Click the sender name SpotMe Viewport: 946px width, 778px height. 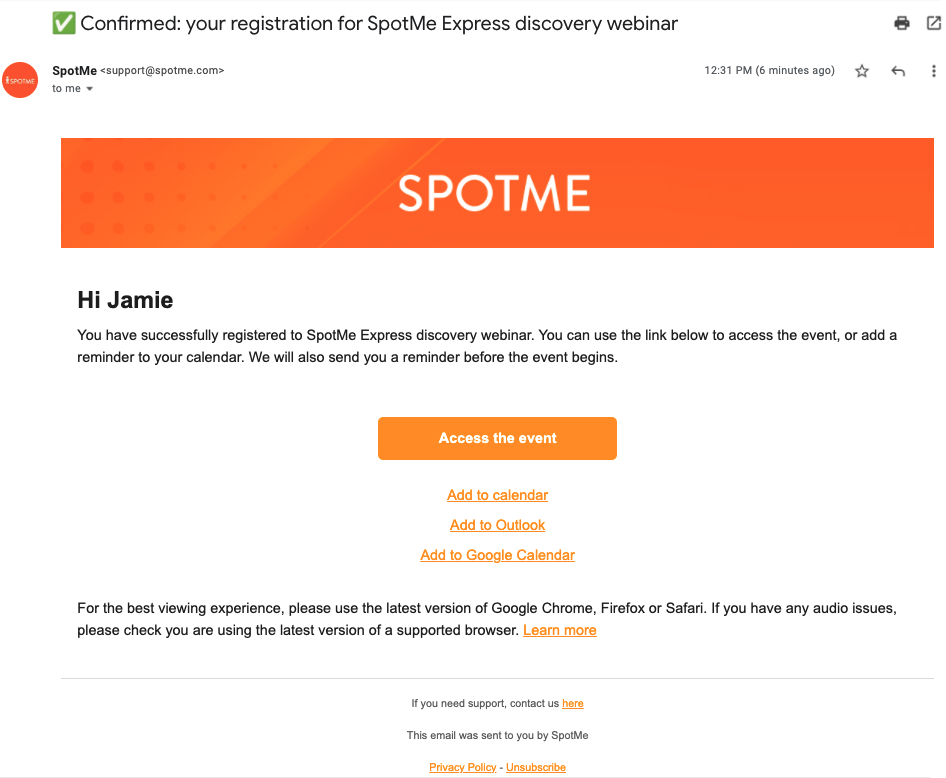(x=74, y=71)
